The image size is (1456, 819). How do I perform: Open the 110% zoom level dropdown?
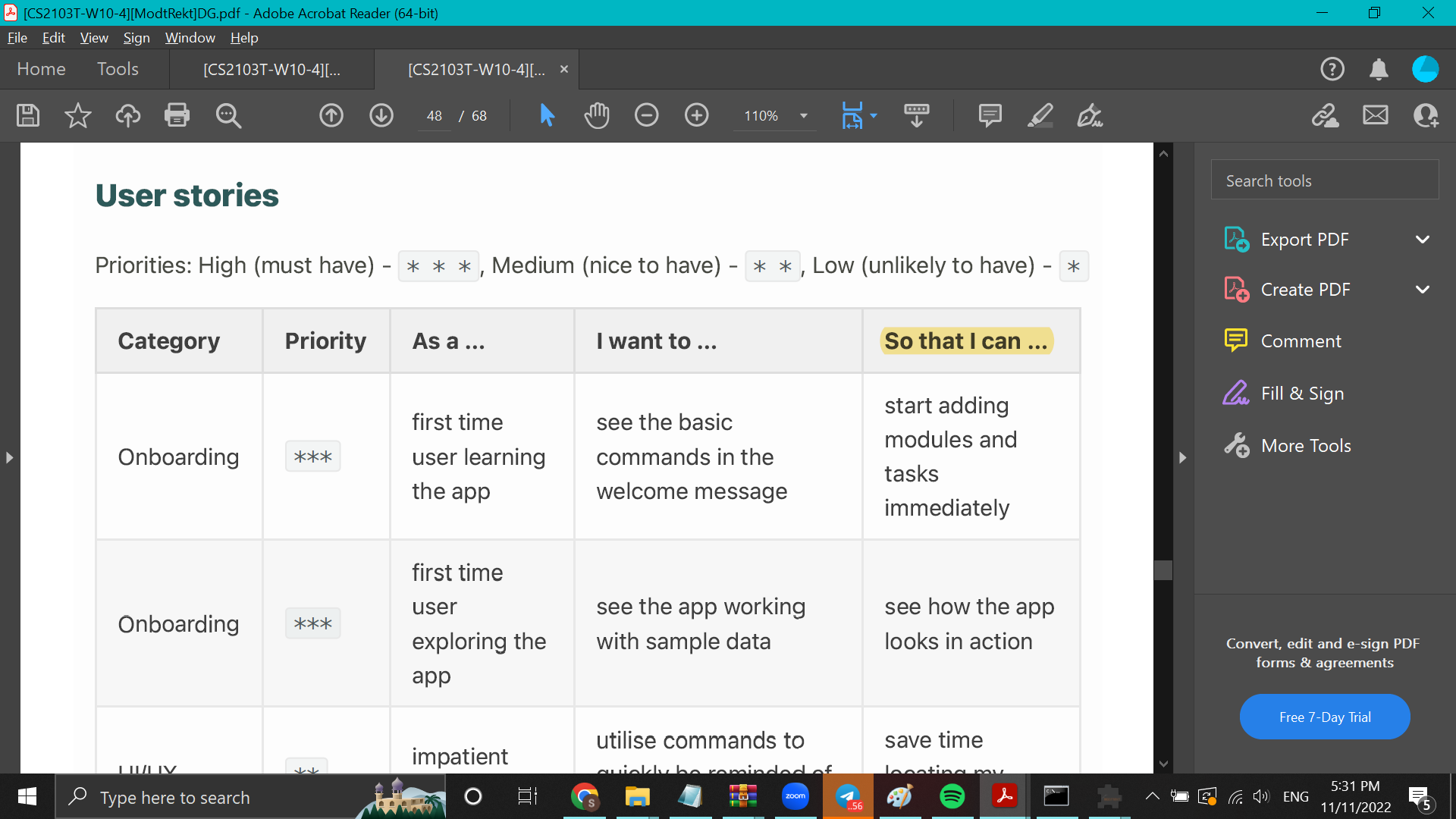point(803,116)
